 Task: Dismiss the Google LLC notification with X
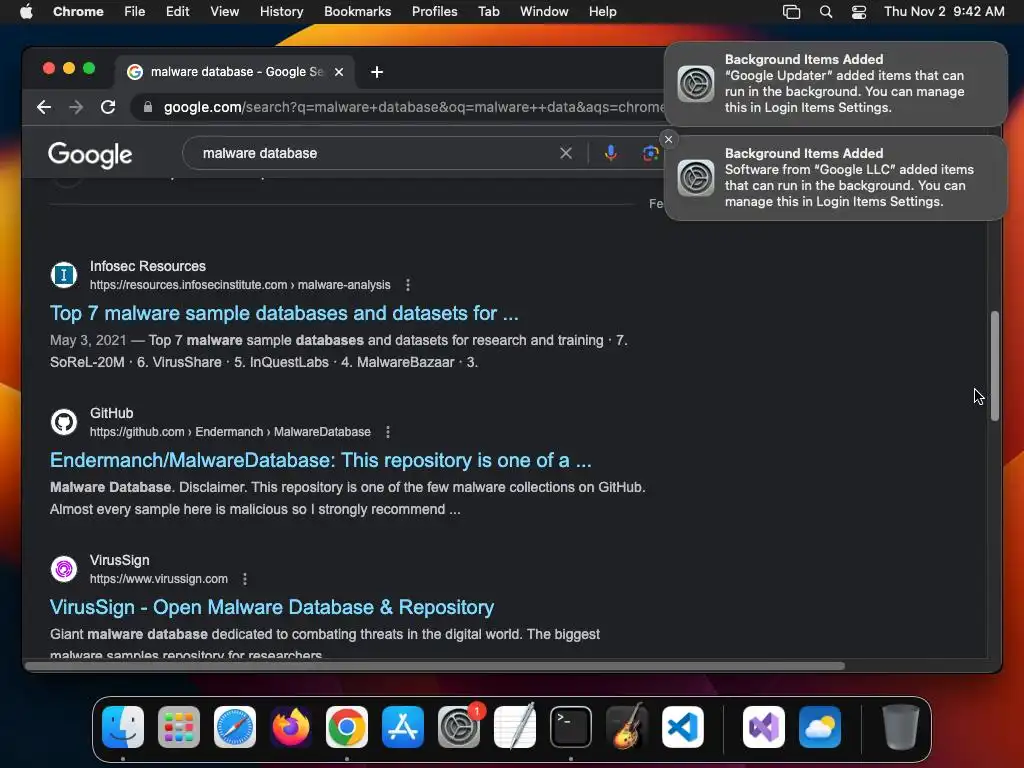(668, 139)
